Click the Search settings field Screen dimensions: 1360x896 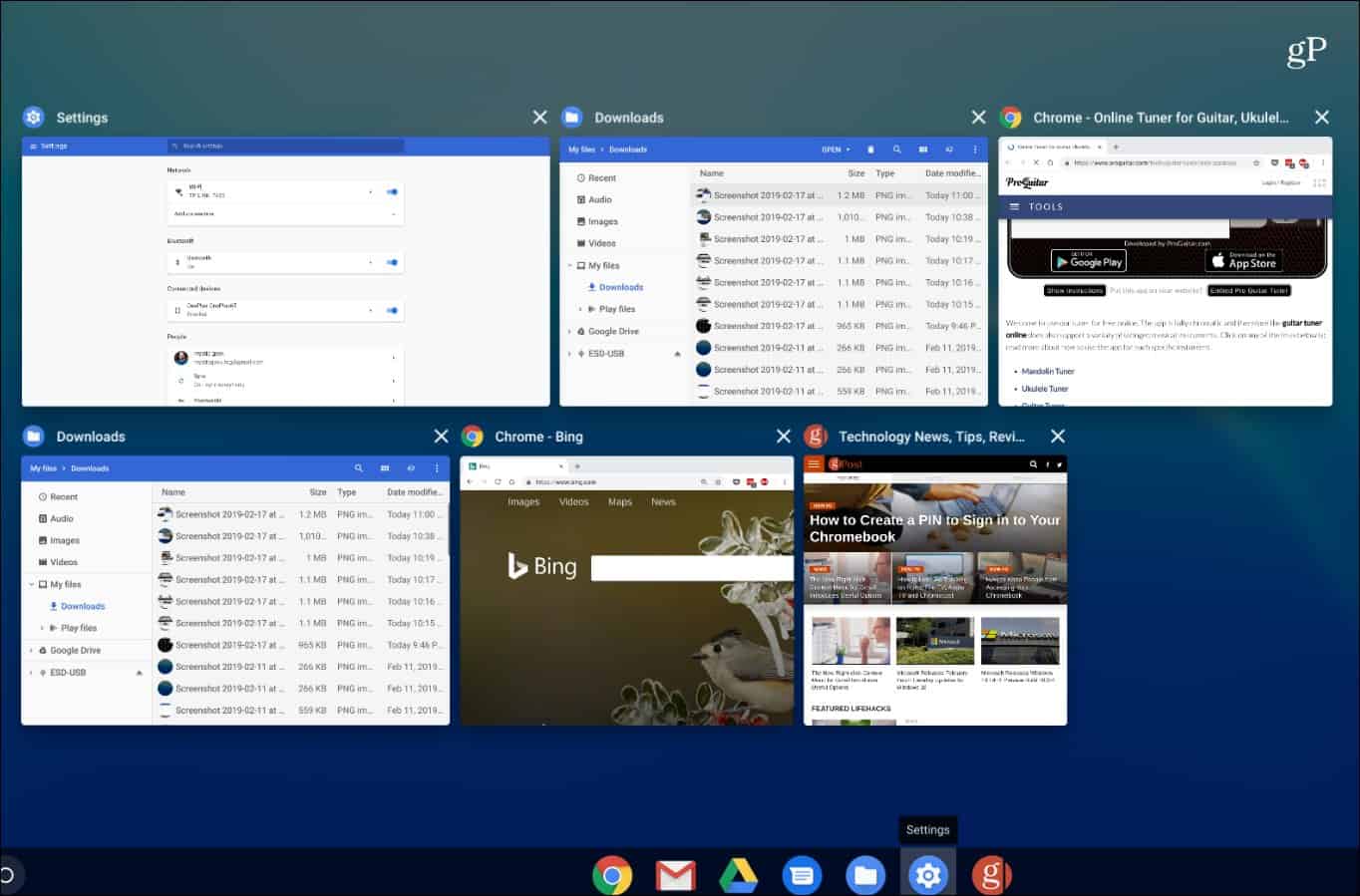pyautogui.click(x=286, y=147)
